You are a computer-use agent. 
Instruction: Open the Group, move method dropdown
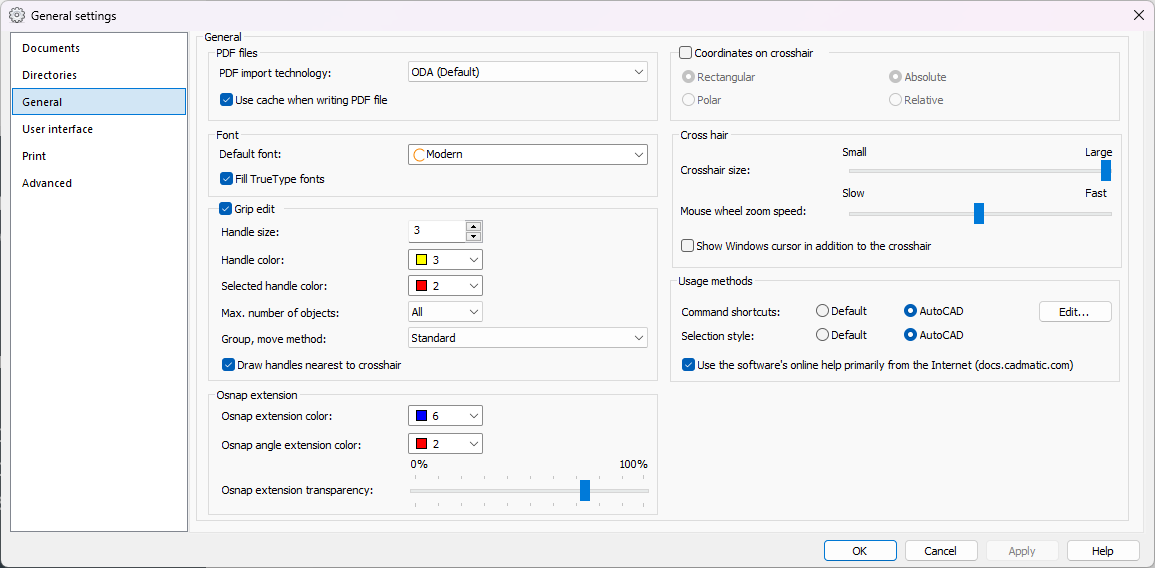[528, 338]
